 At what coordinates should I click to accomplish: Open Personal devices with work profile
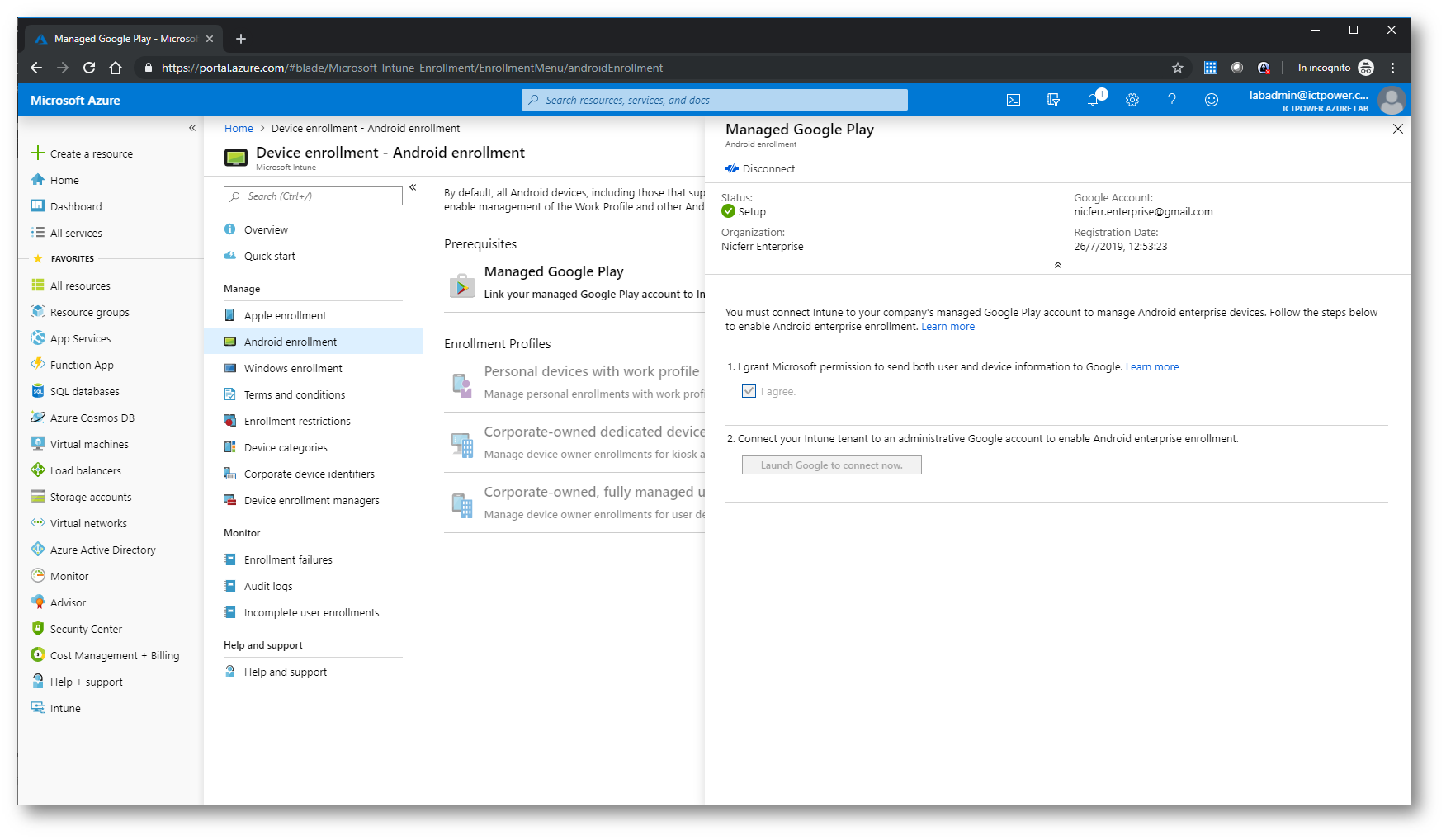point(574,382)
